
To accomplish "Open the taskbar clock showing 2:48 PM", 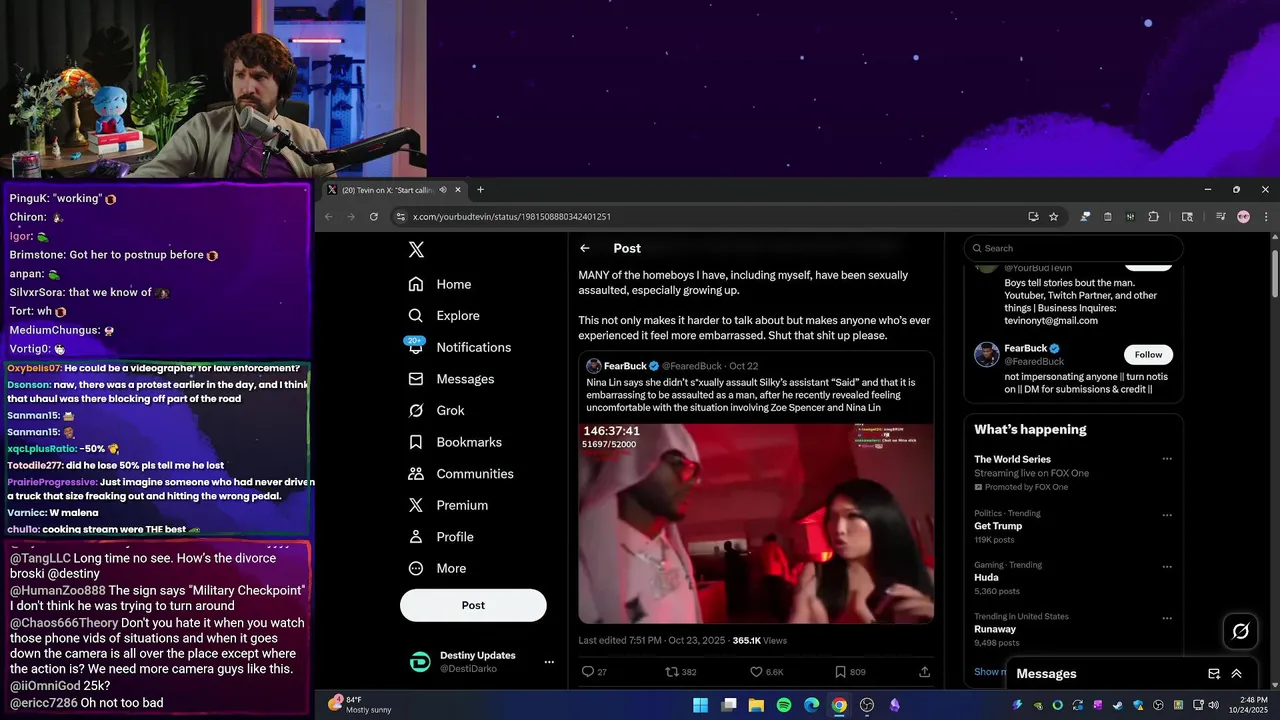I will point(1253,705).
